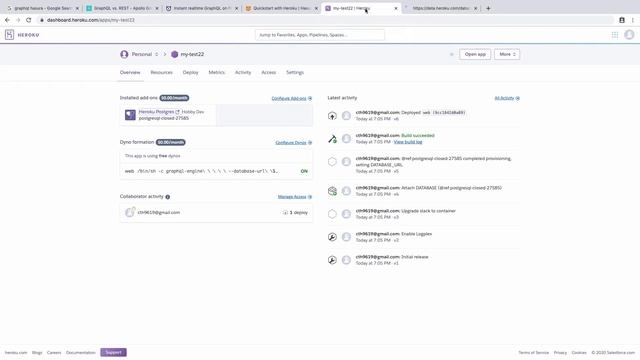640x360 pixels.
Task: Click the web graphql-engine dyno command row
Action: click(216, 171)
